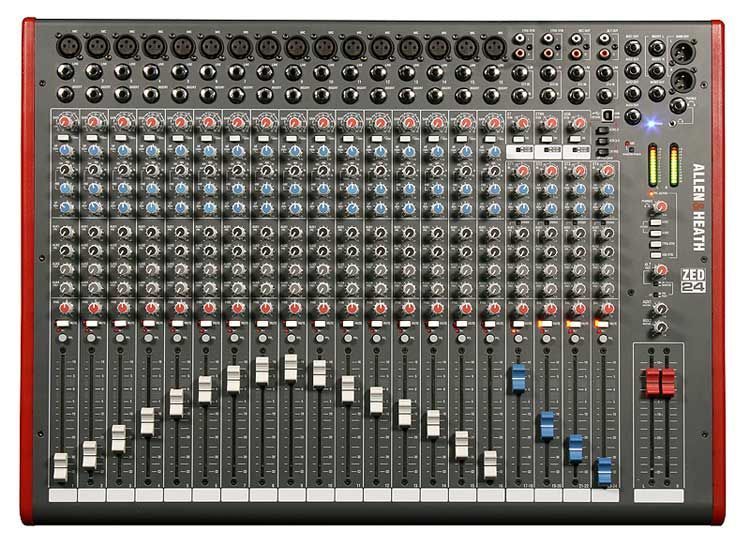Enable PFL on channel 16
Image resolution: width=750 pixels, height=547 pixels.
(x=490, y=338)
